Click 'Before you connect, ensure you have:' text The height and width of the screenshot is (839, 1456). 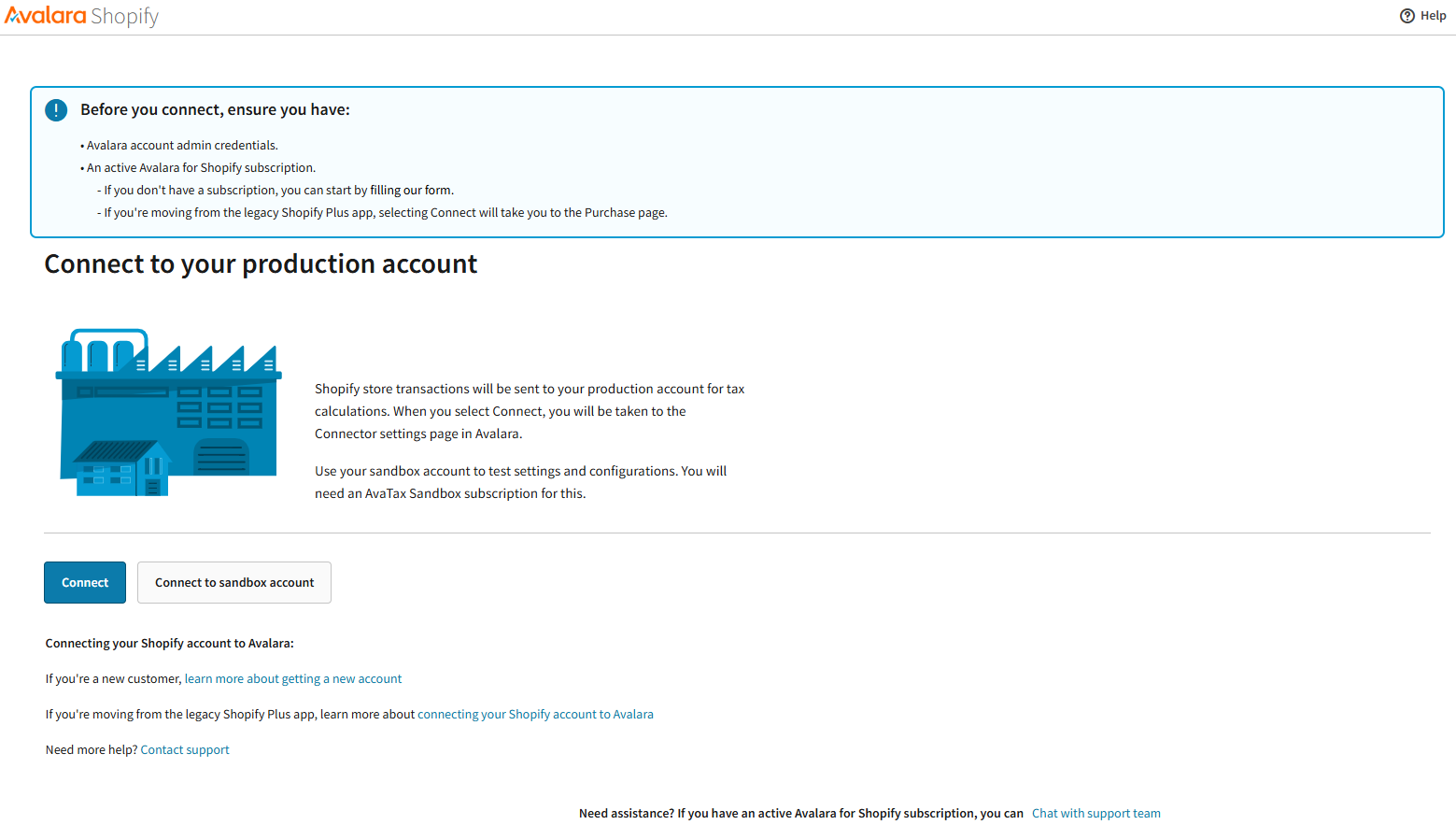pos(215,110)
